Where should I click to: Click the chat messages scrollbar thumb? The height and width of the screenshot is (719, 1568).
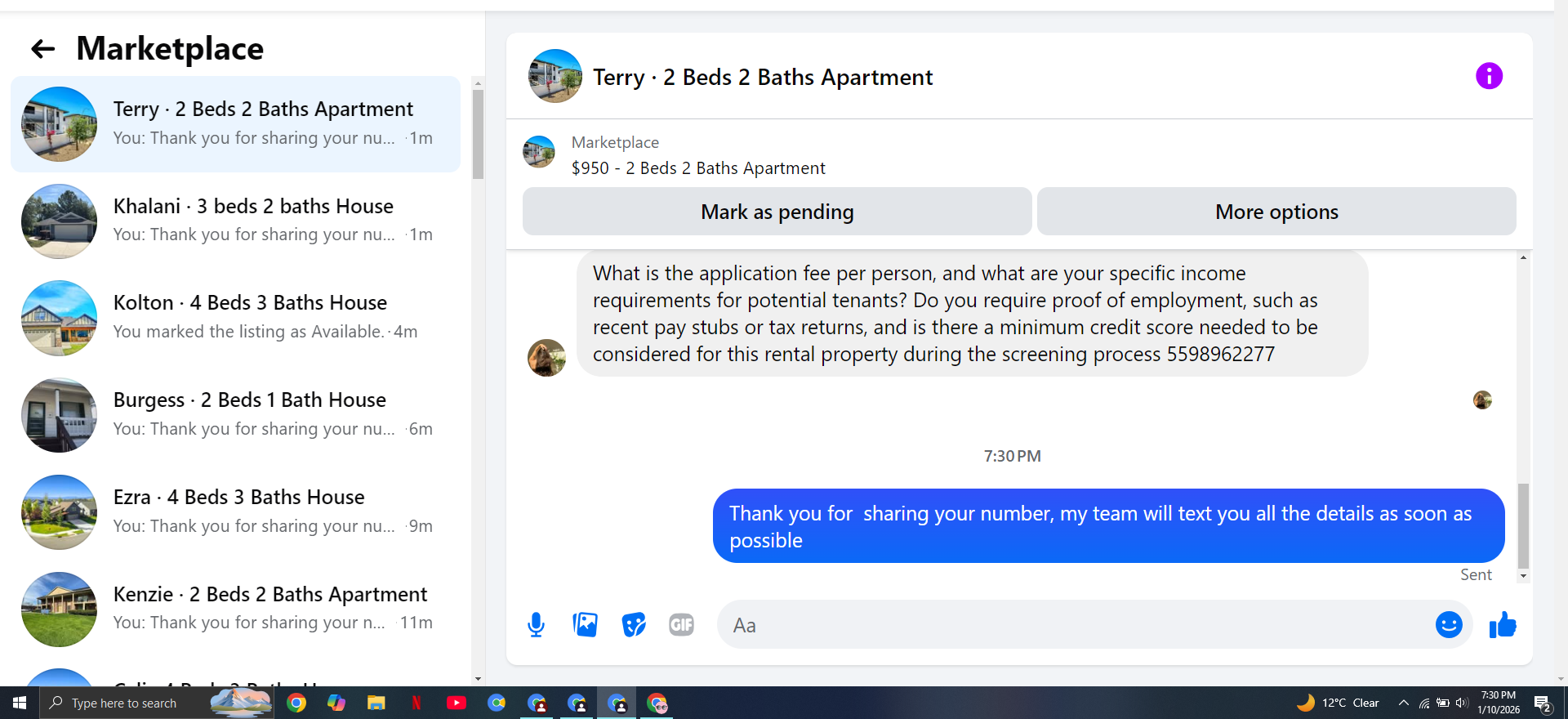pos(1523,525)
